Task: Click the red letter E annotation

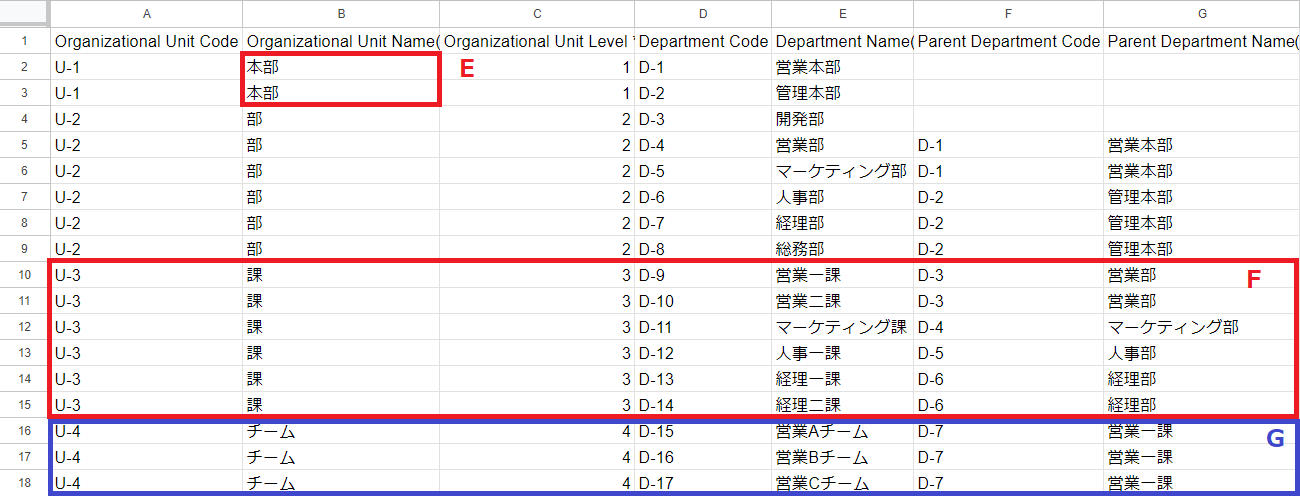Action: (x=465, y=69)
